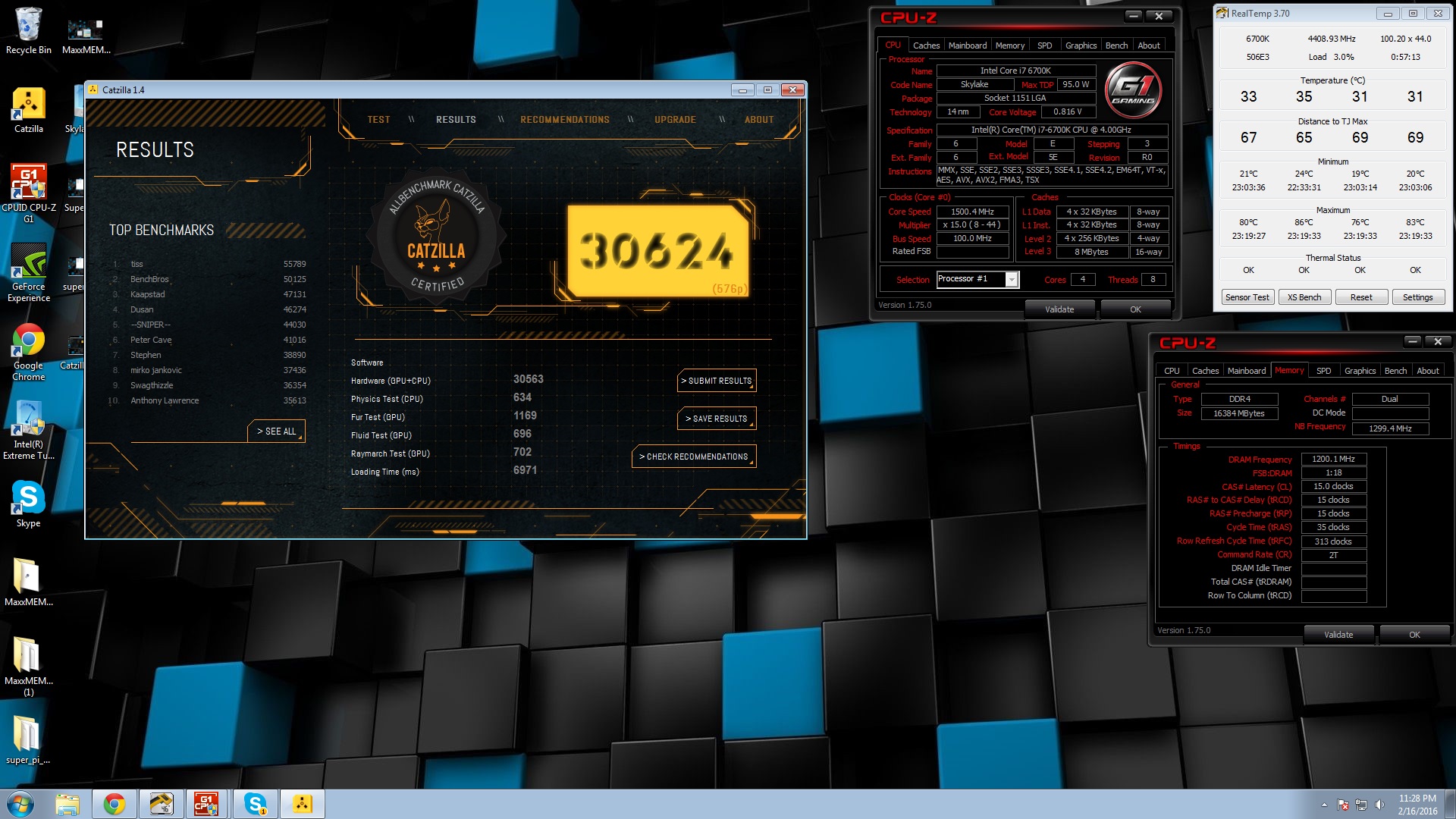Image resolution: width=1456 pixels, height=819 pixels.
Task: Click Validate in upper CPU-Z window
Action: pyautogui.click(x=1059, y=309)
